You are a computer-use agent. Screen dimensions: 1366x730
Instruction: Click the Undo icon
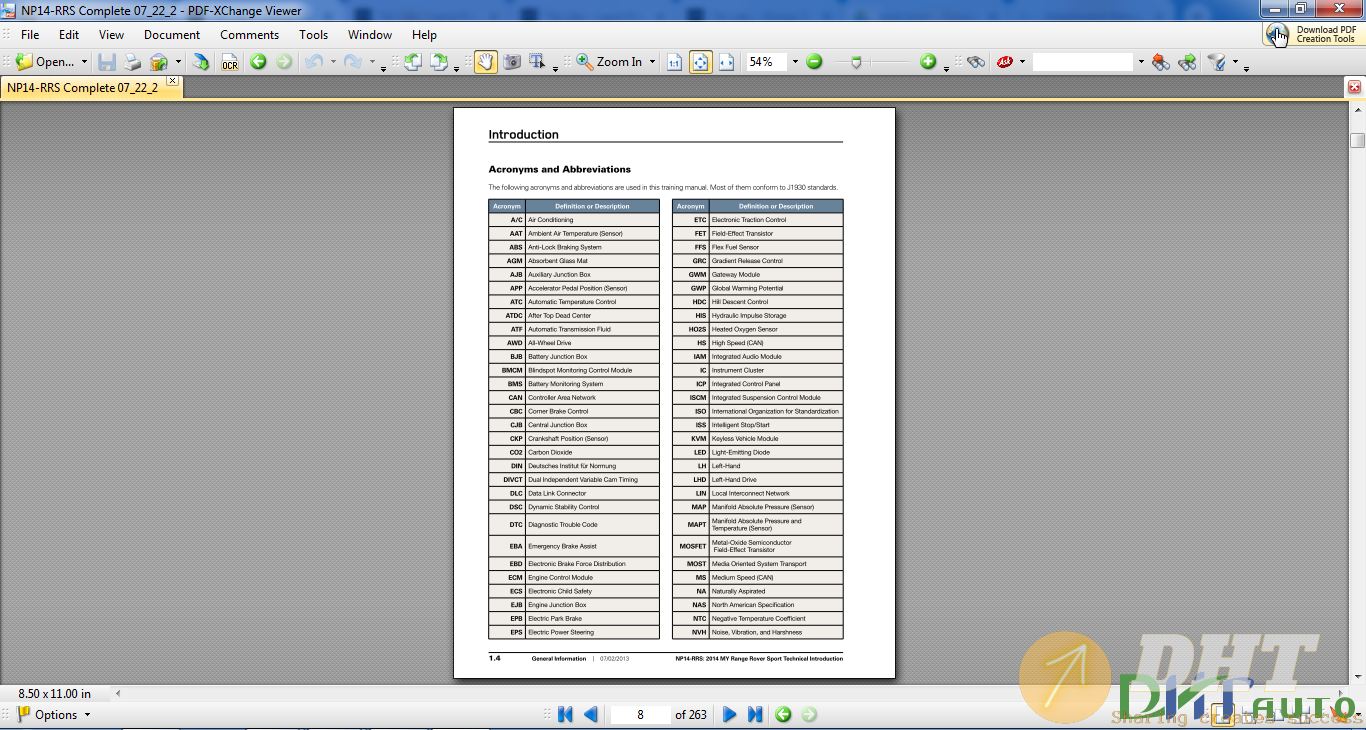pos(313,62)
